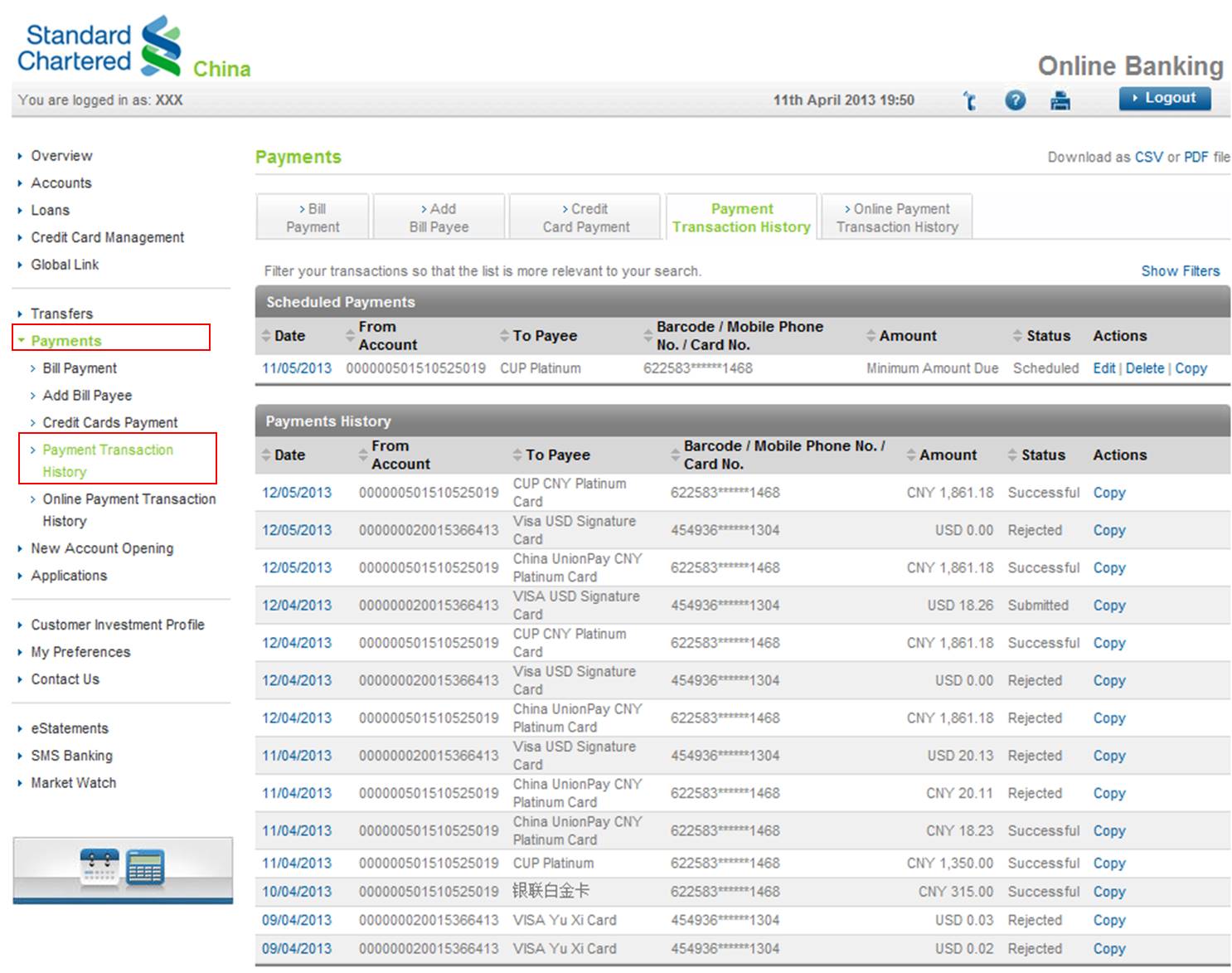Sort Scheduled Payments by Date column
Image resolution: width=1232 pixels, height=973 pixels.
(x=284, y=336)
